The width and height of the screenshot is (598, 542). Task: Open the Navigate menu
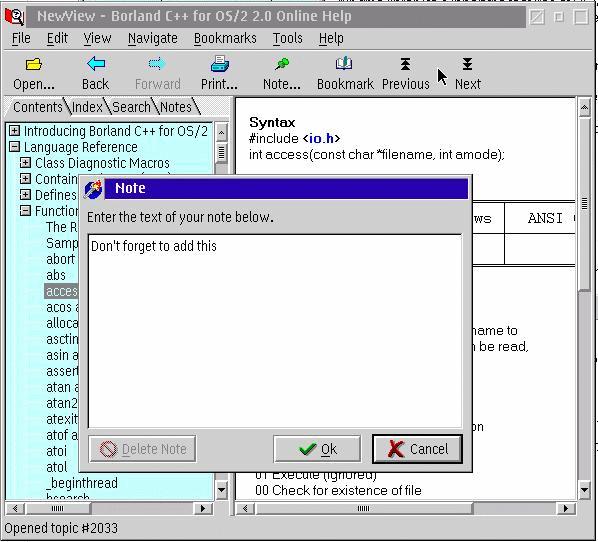click(153, 38)
